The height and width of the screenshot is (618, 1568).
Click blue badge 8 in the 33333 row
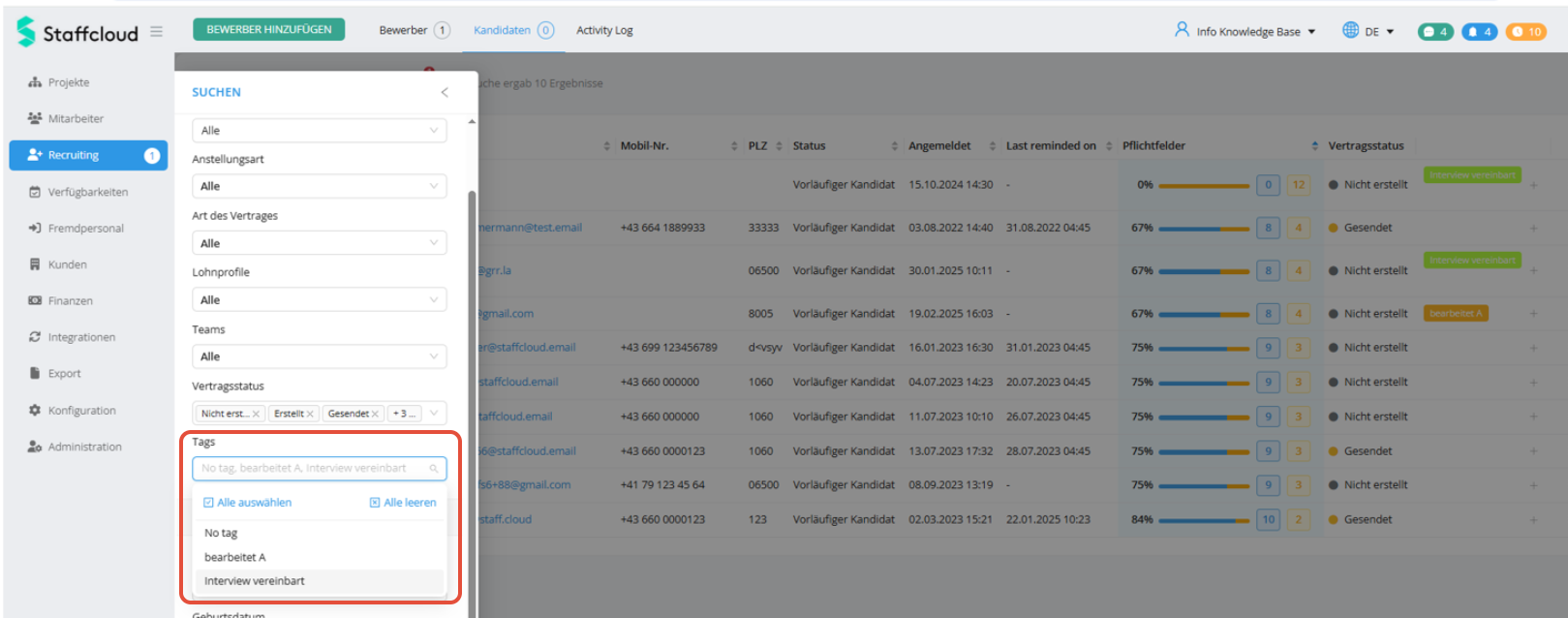[1268, 228]
